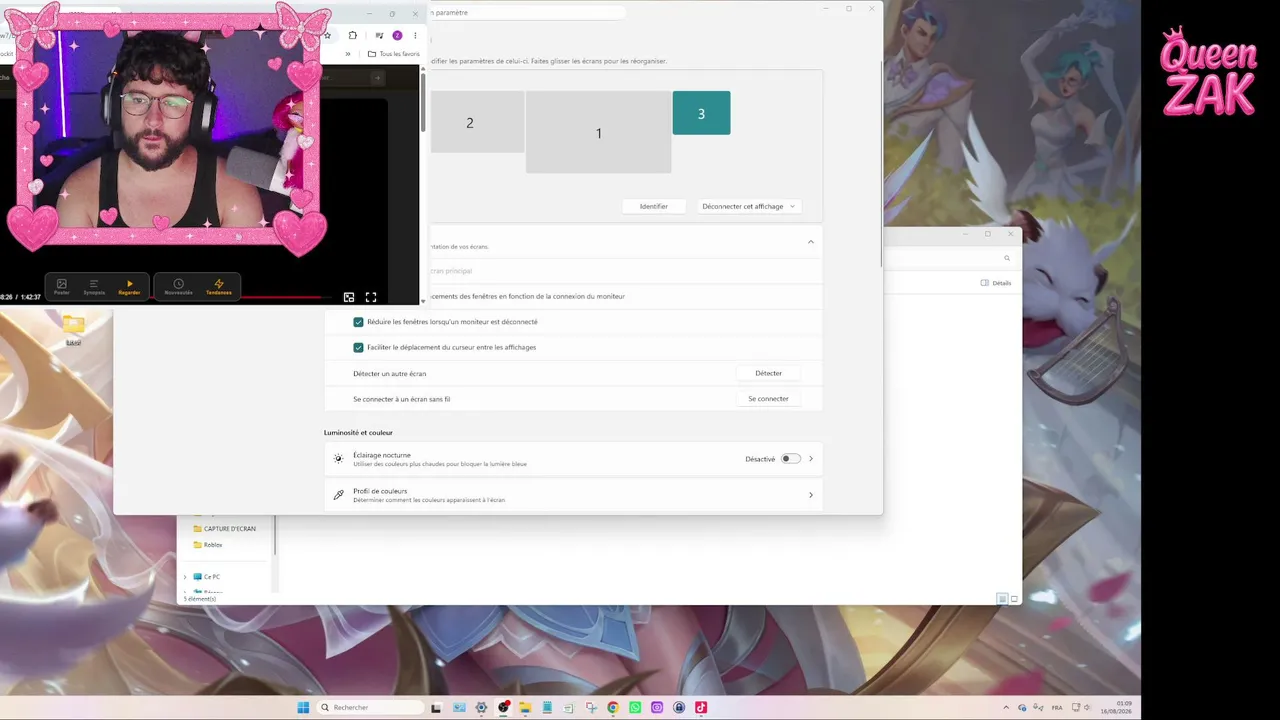This screenshot has height=720, width=1280.
Task: Select the Poster icon in the video bar
Action: point(61,287)
